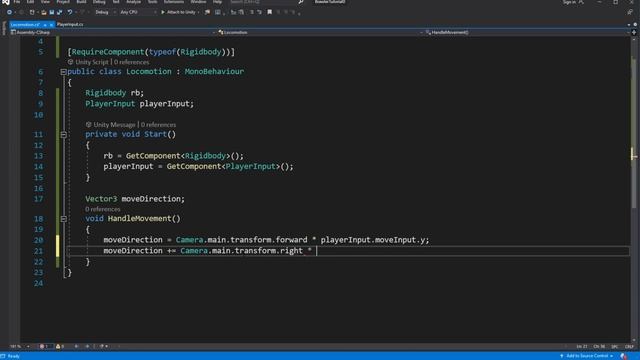Click the 'Ln 21' line indicator in the footer
The width and height of the screenshot is (640, 360).
[582, 347]
